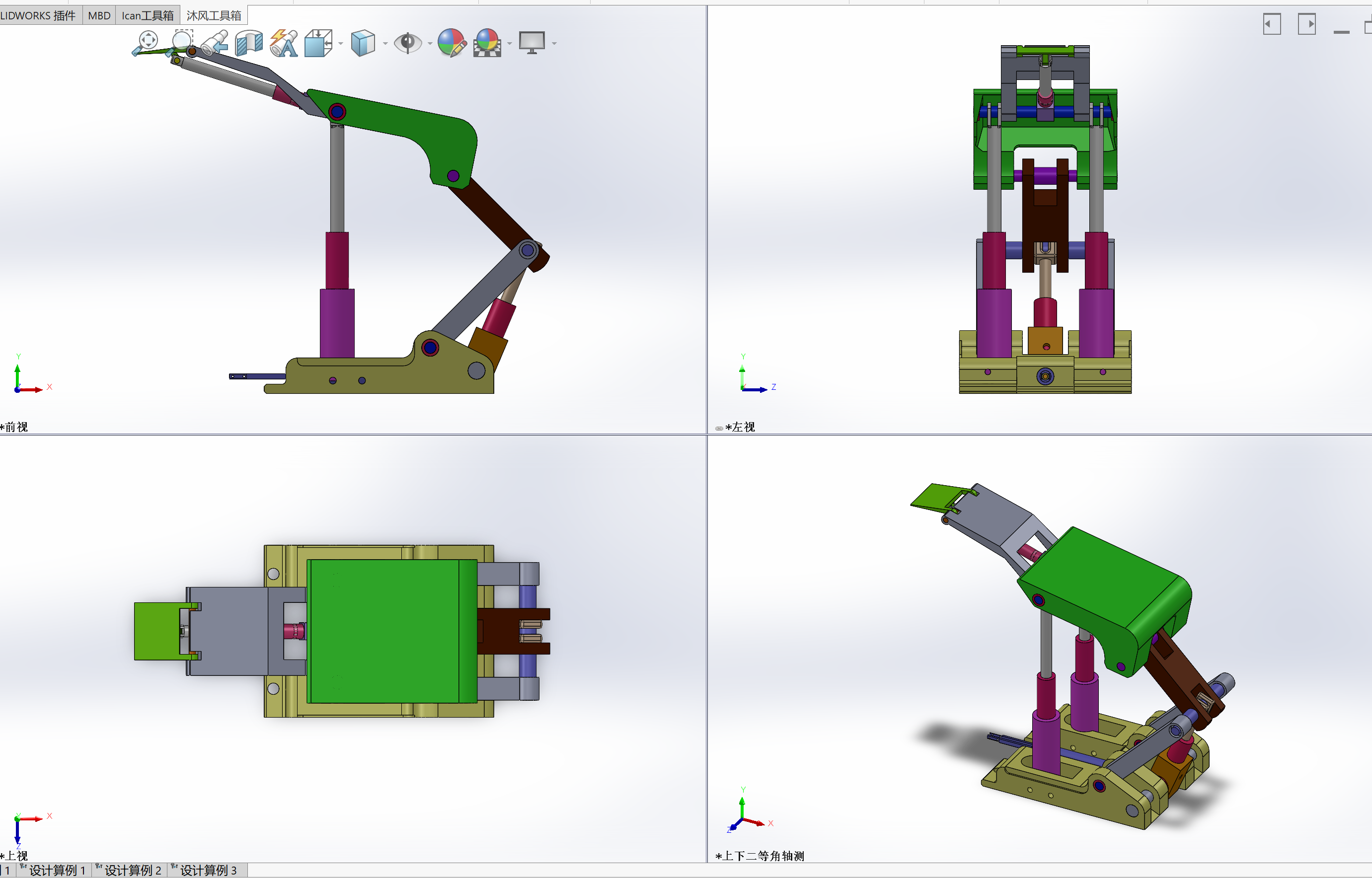
Task: Activate the Section View tool
Action: [x=249, y=43]
